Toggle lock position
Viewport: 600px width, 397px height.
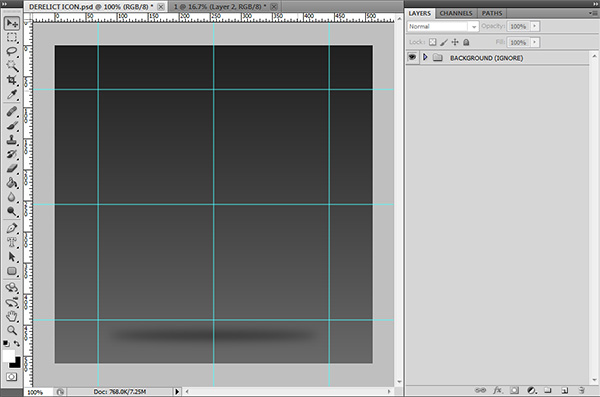click(x=455, y=42)
